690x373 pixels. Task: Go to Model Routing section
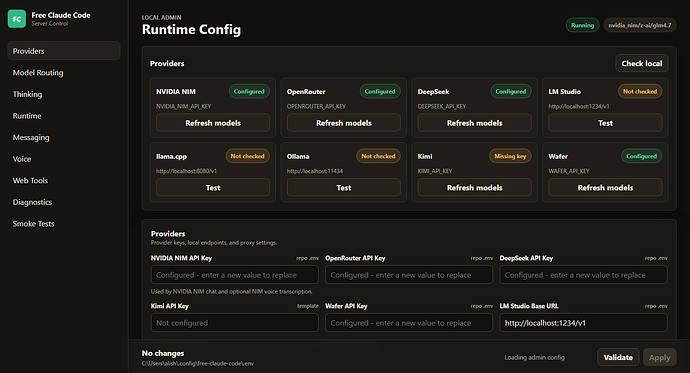(64, 73)
